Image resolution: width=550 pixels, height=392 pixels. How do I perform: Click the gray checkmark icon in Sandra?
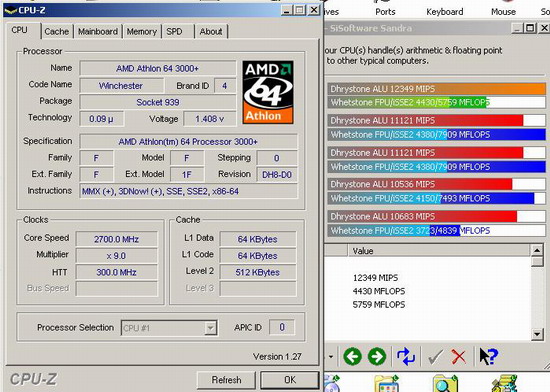tap(435, 357)
